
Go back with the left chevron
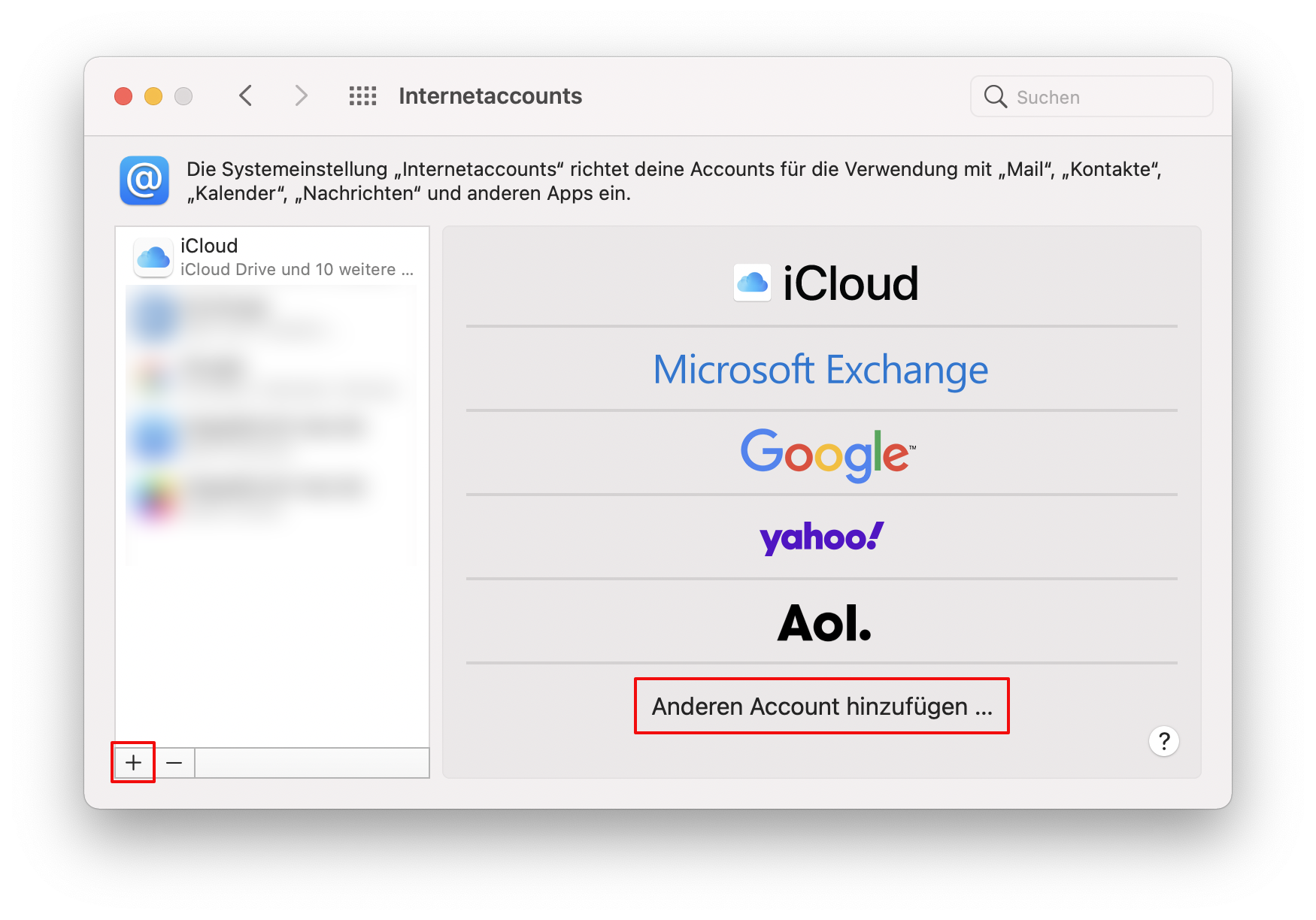245,96
